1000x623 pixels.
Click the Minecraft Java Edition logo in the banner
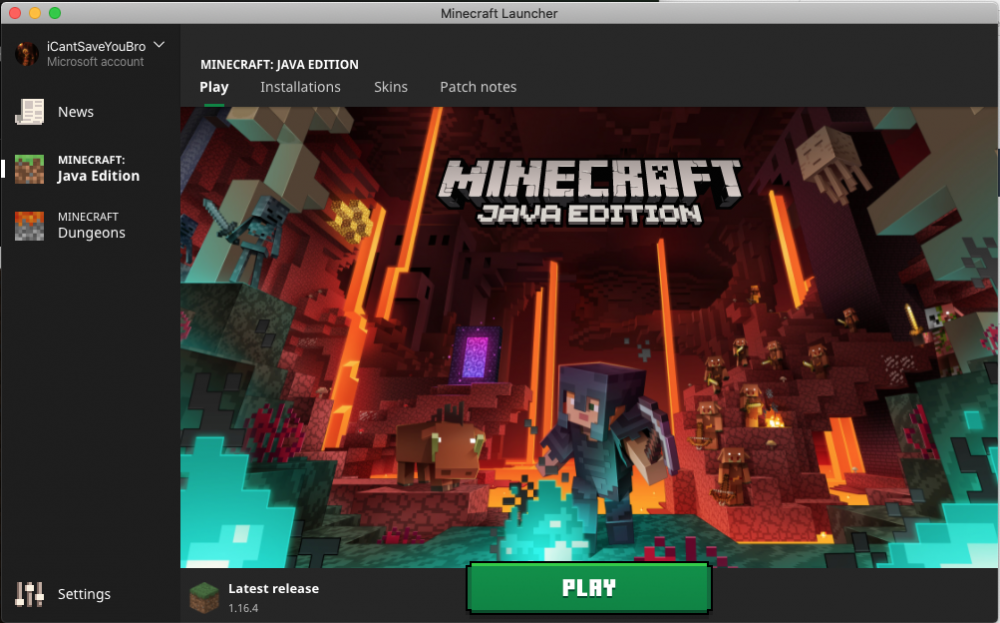591,190
